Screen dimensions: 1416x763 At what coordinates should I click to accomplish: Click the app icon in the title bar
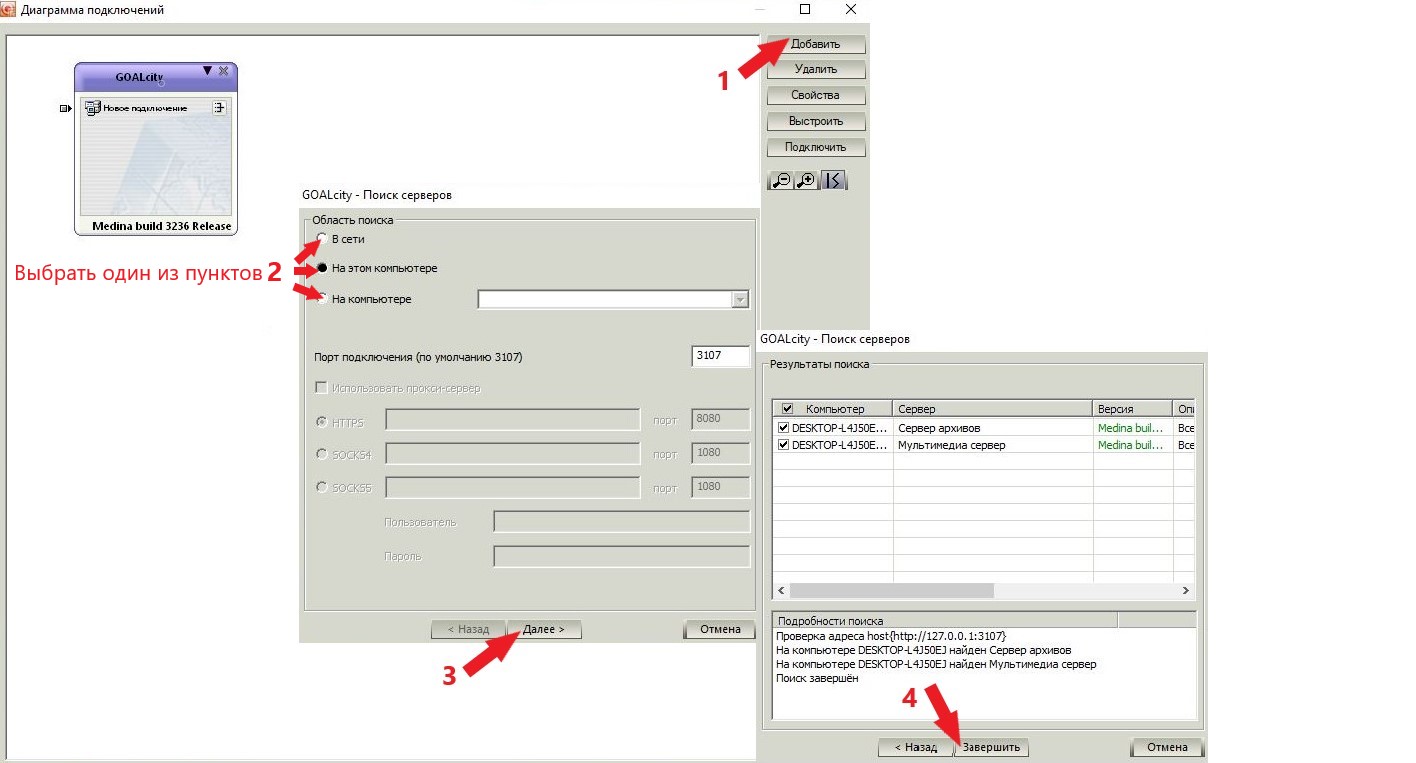[x=10, y=9]
